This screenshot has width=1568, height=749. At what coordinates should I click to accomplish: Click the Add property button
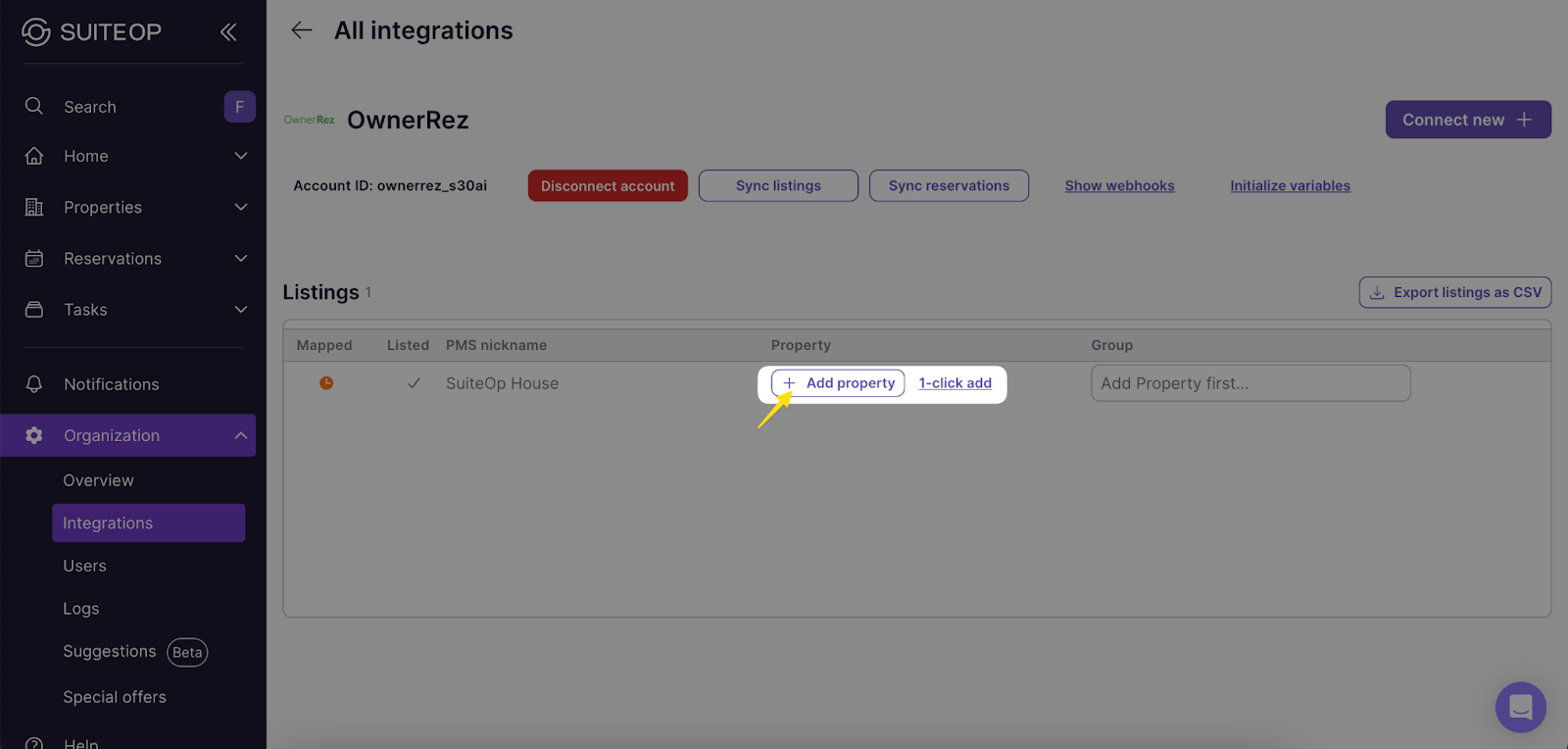point(838,383)
